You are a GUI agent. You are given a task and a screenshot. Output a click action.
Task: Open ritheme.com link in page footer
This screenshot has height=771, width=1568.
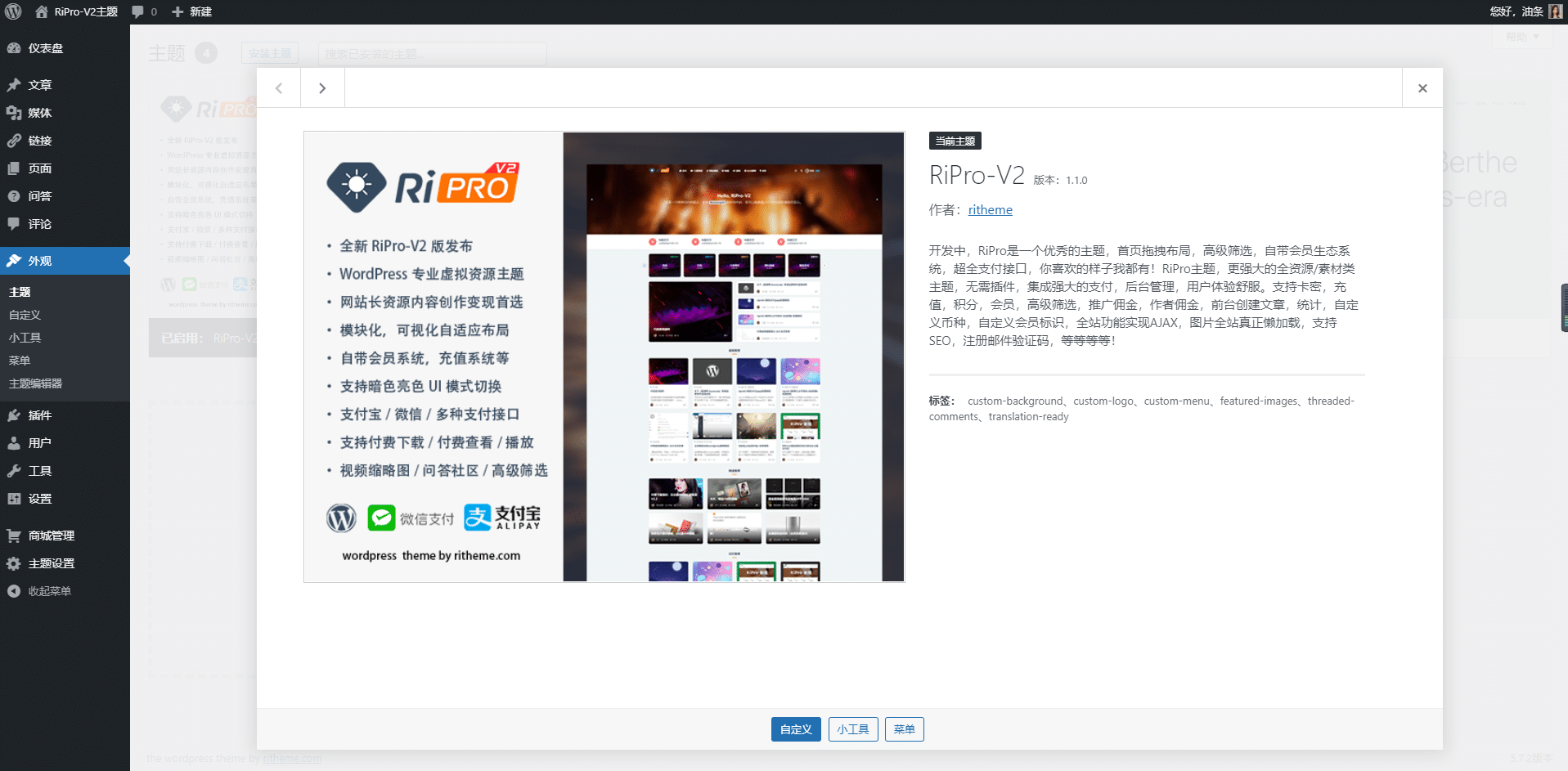coord(292,759)
